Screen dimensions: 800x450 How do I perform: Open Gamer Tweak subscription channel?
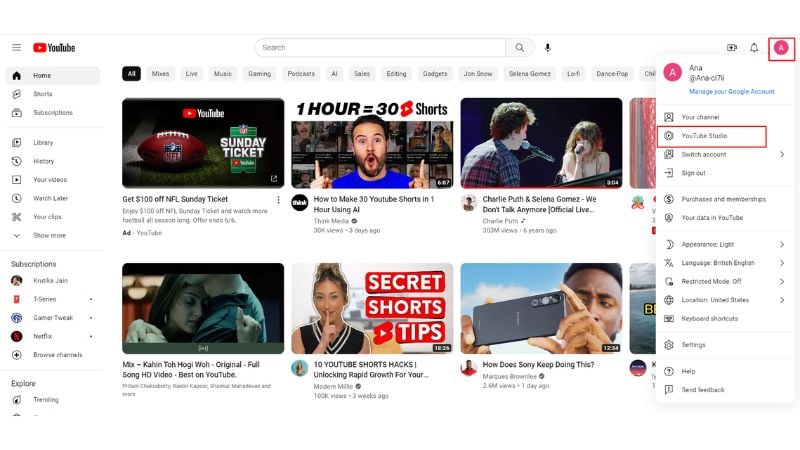pos(53,317)
